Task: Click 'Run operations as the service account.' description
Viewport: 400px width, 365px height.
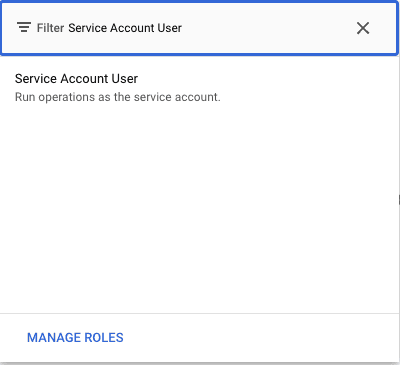Action: coord(118,97)
